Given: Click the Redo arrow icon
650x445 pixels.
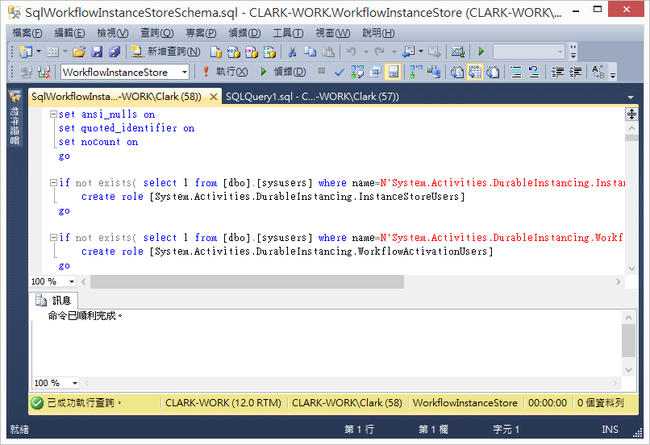Looking at the screenshot, I should [379, 51].
